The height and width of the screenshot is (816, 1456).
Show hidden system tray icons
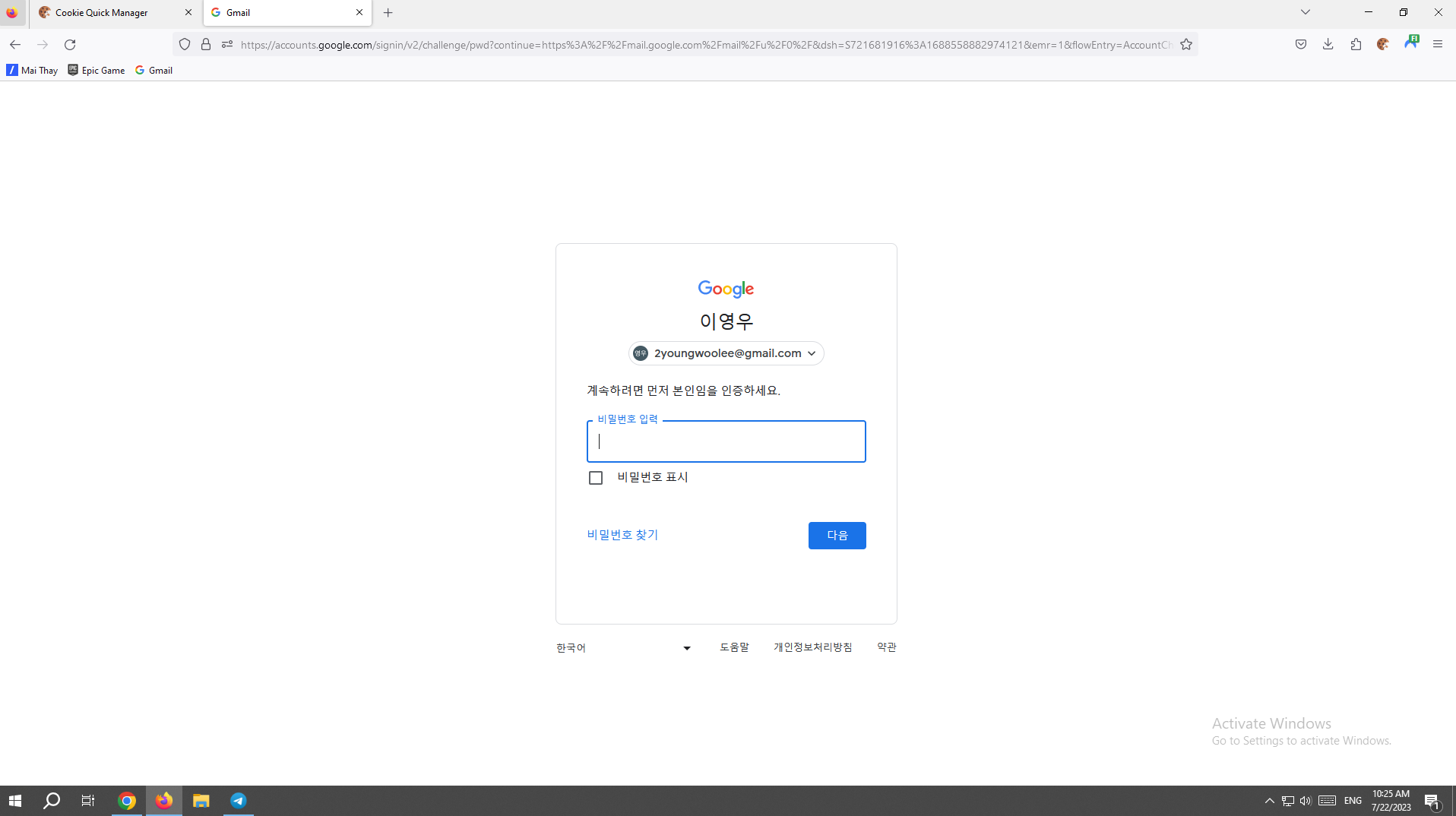pyautogui.click(x=1269, y=801)
